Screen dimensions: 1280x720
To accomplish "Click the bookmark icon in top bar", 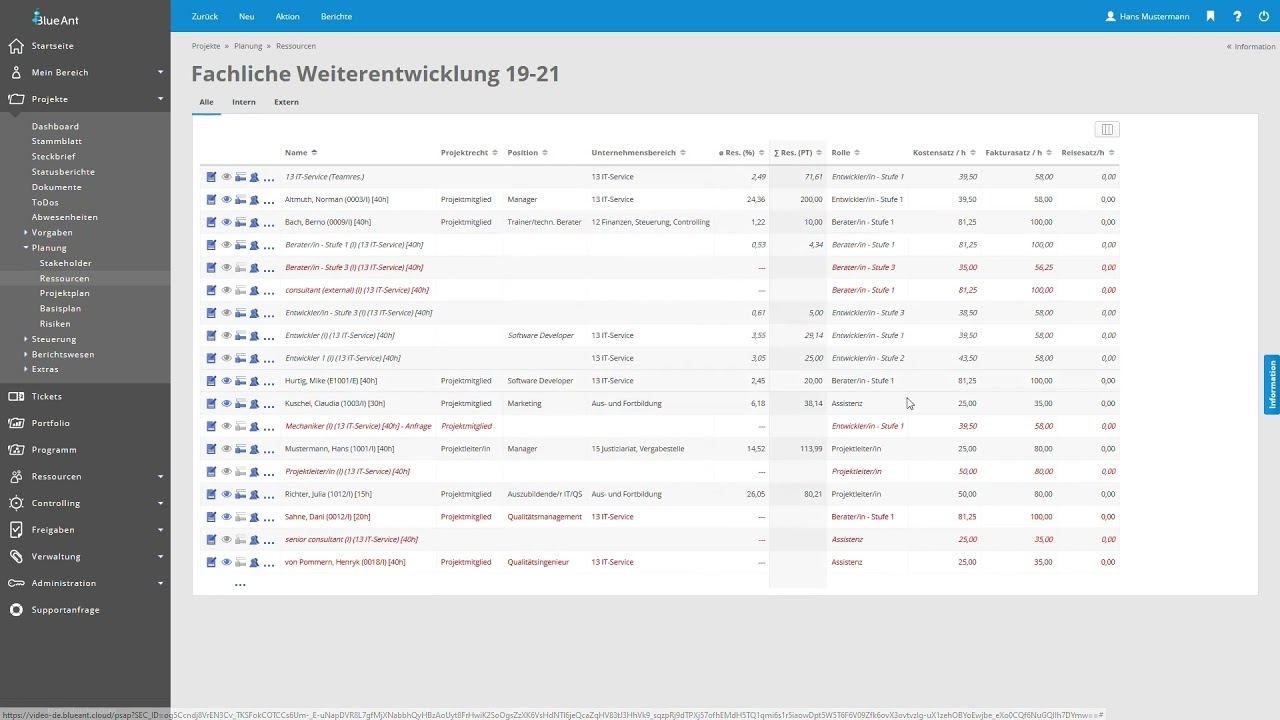I will (x=1210, y=16).
